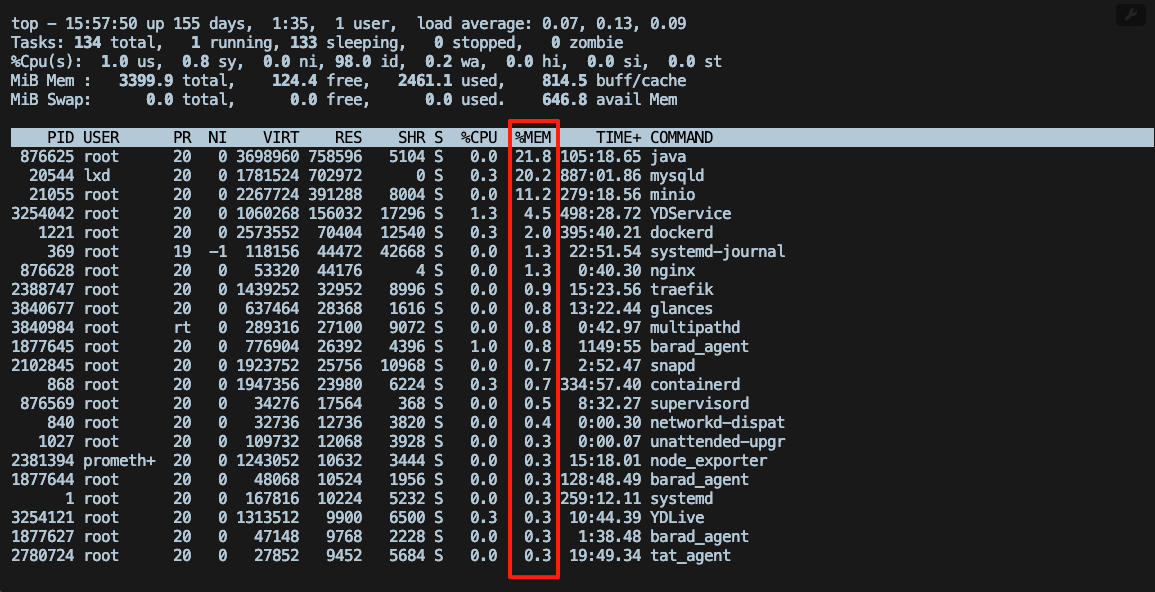Screen dimensions: 1155x592
Task: Click the VIRT column header
Action: click(x=282, y=137)
